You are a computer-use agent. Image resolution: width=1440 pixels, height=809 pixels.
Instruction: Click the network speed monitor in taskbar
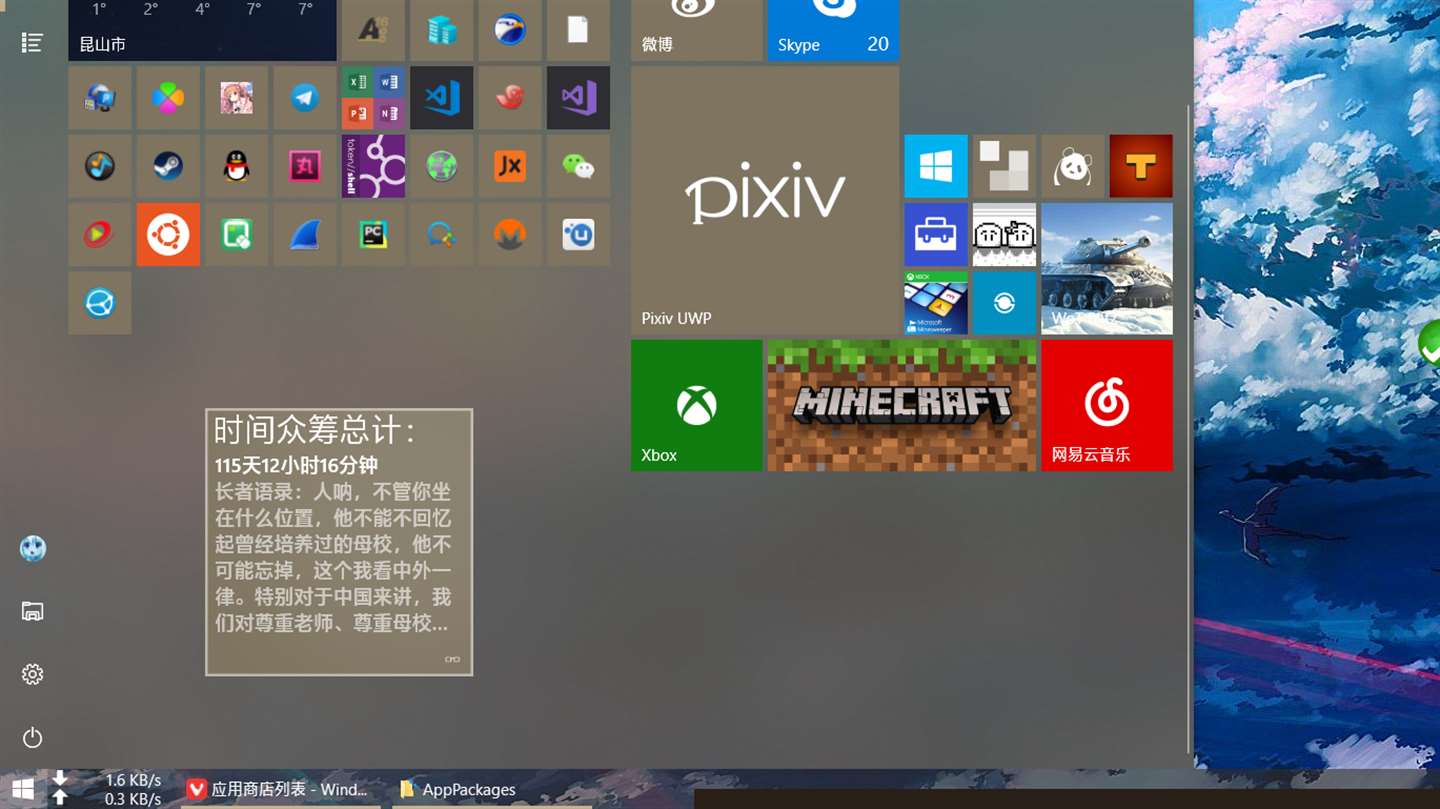[x=107, y=789]
